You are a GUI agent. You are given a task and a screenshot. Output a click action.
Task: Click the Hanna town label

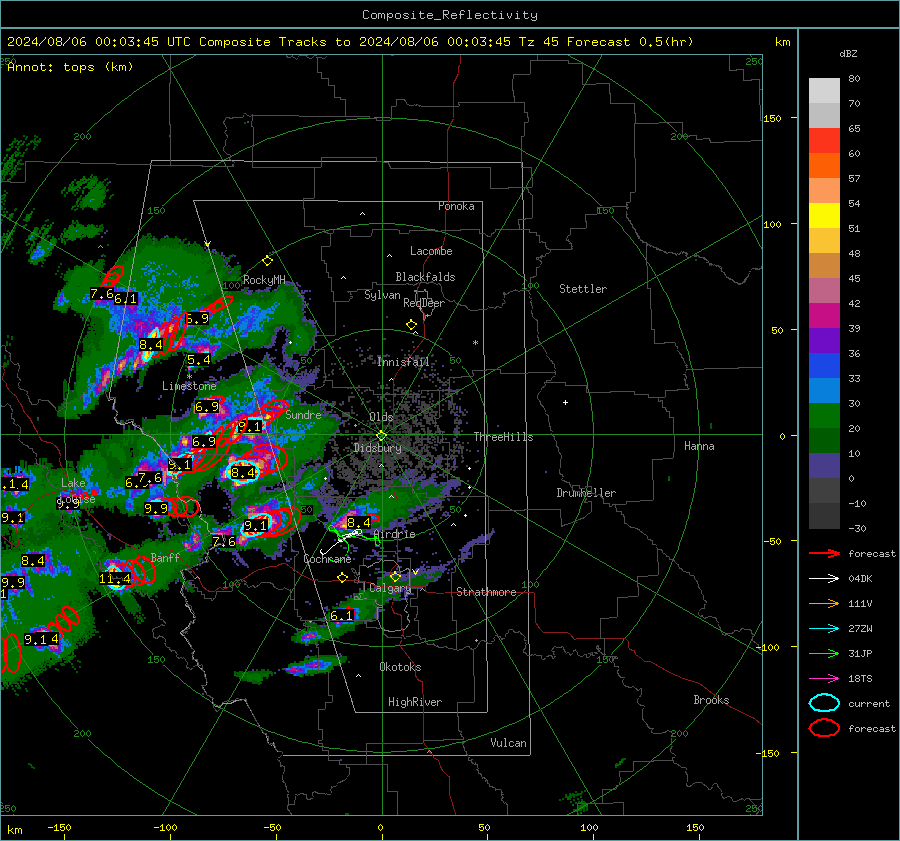pyautogui.click(x=699, y=446)
